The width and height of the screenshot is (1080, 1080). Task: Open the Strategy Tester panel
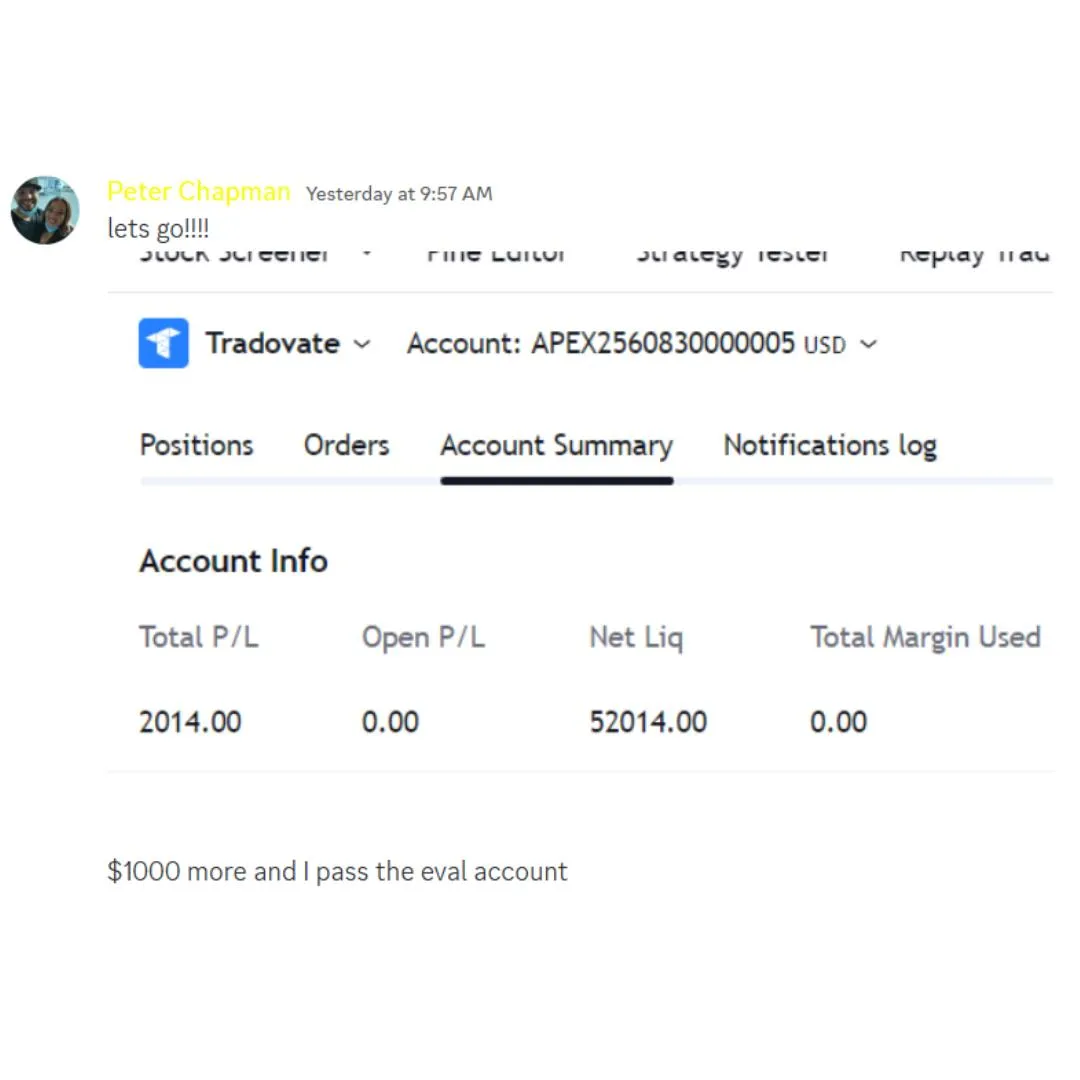click(x=732, y=256)
